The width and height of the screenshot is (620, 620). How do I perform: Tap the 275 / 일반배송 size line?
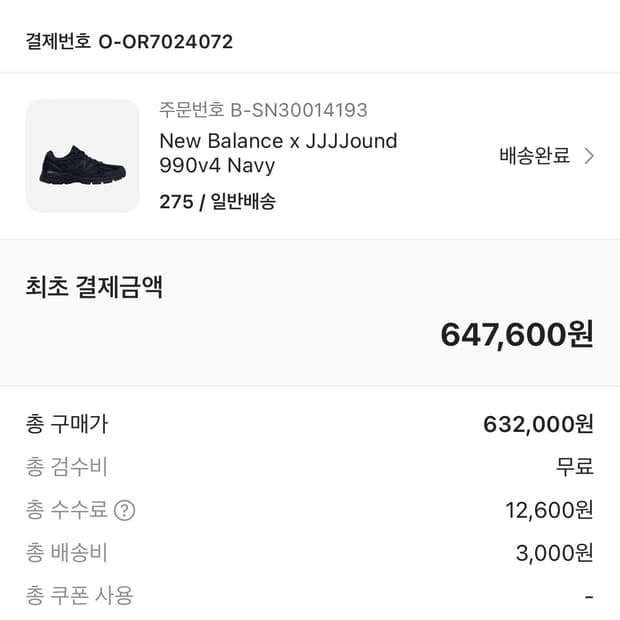(217, 201)
